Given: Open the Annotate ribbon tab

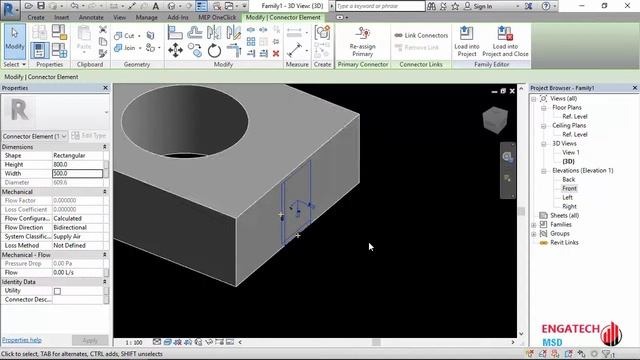Looking at the screenshot, I should [91, 18].
